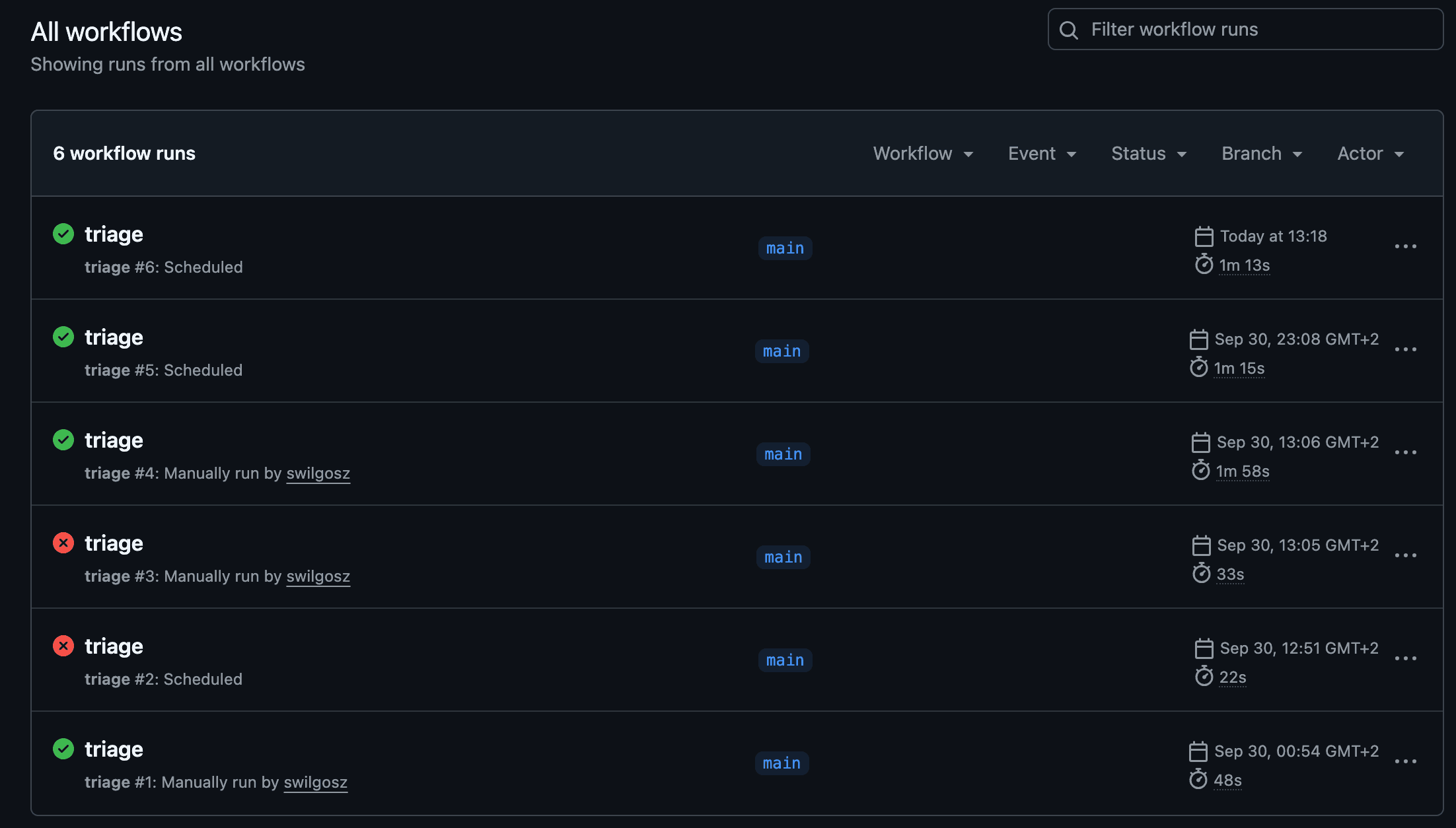Click swilgosz user link in triage #1 row
This screenshot has height=828, width=1456.
315,782
